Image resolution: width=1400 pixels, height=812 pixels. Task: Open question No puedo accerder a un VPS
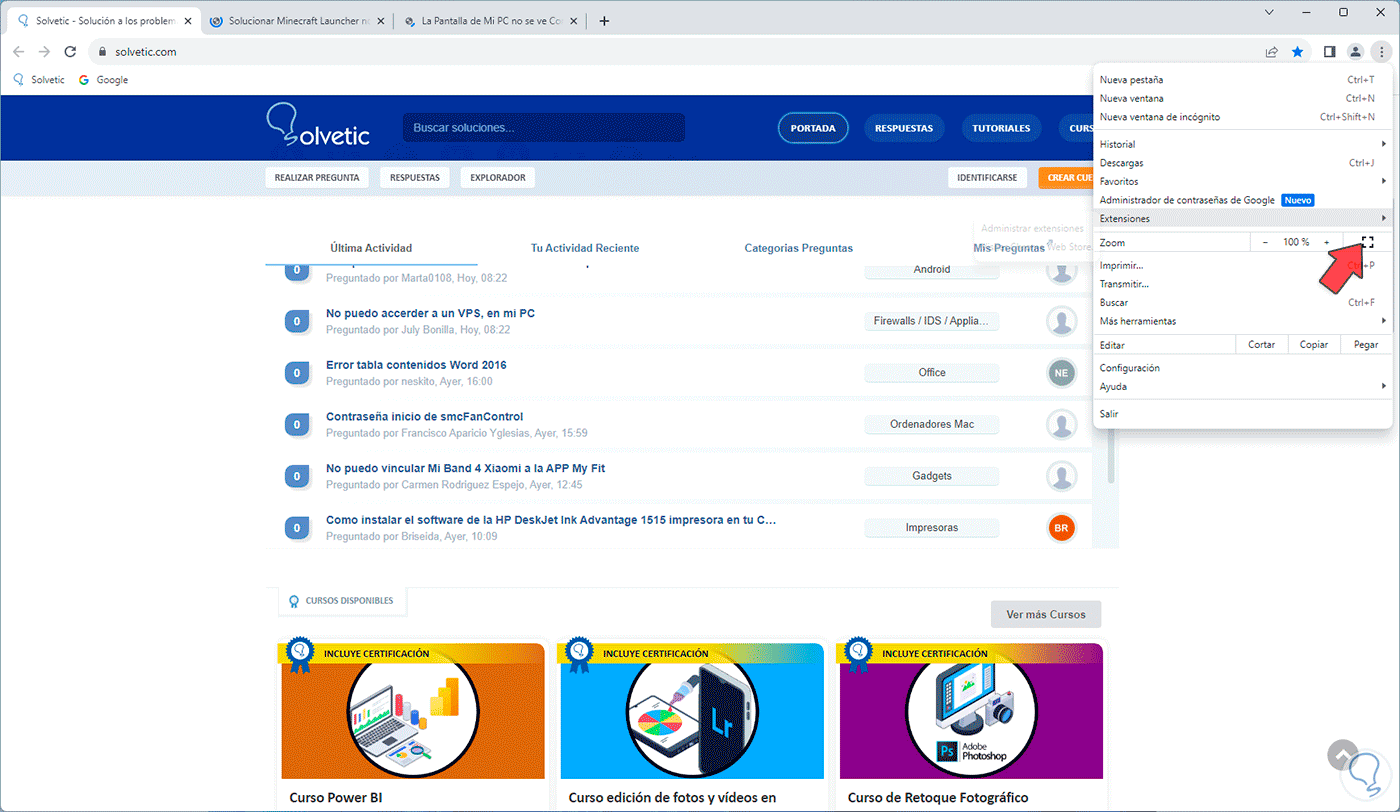[x=430, y=313]
